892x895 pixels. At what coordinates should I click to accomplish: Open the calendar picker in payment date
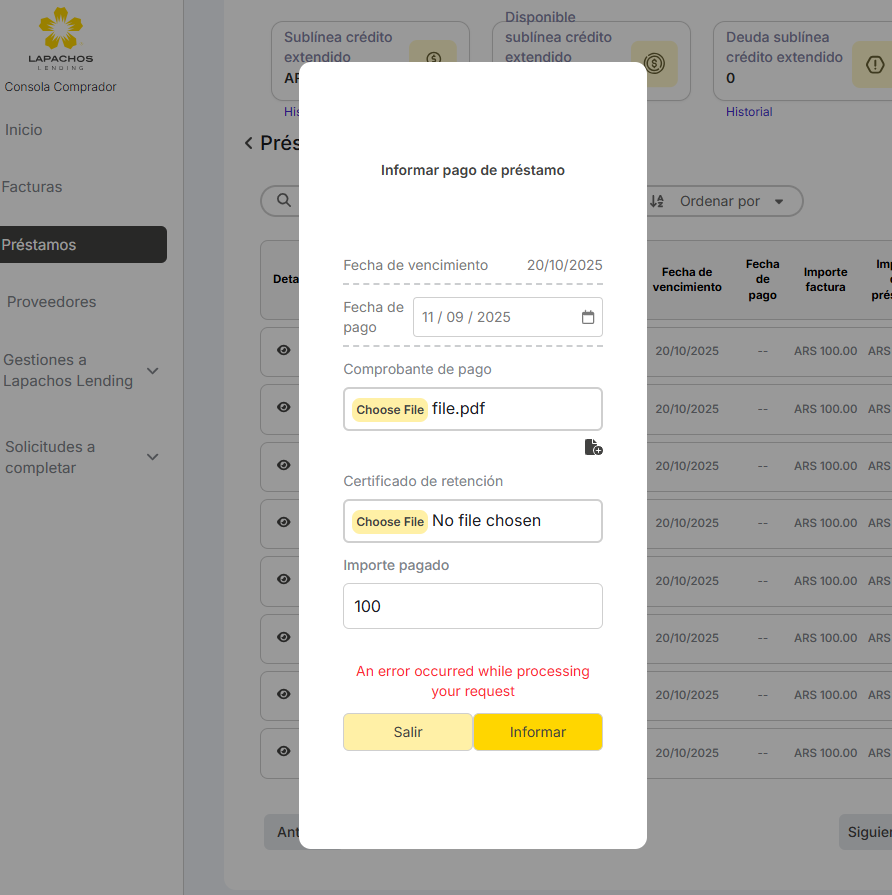tap(588, 317)
